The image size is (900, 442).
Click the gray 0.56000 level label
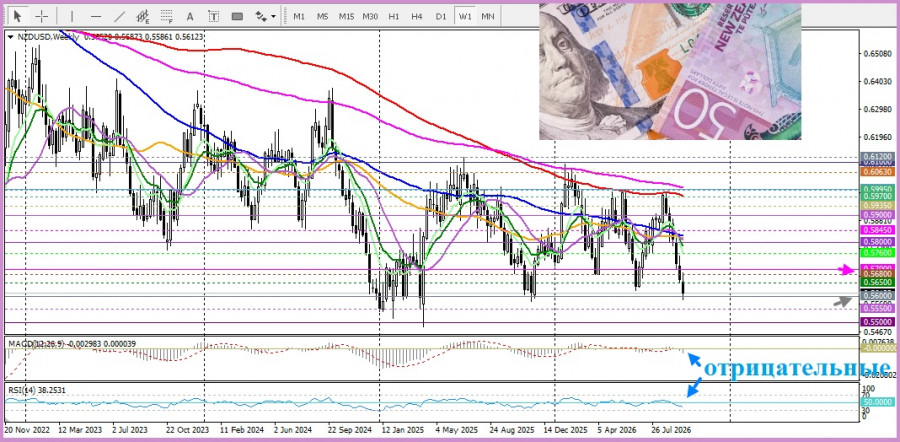point(878,294)
